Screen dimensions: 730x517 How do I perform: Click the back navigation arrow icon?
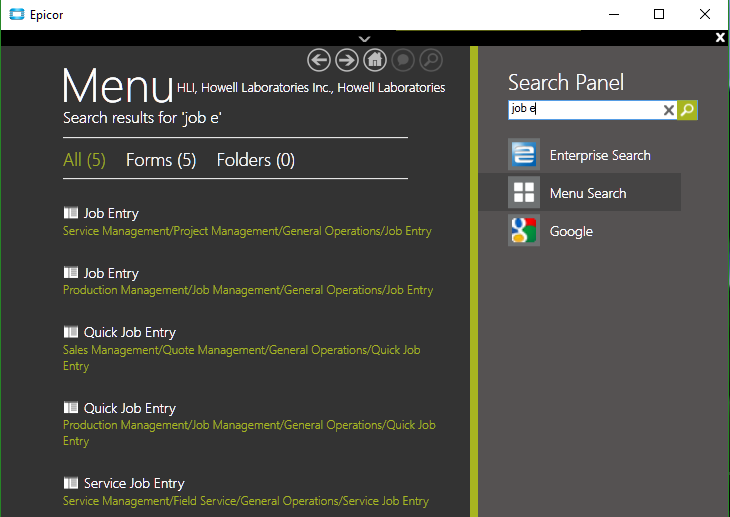point(319,60)
